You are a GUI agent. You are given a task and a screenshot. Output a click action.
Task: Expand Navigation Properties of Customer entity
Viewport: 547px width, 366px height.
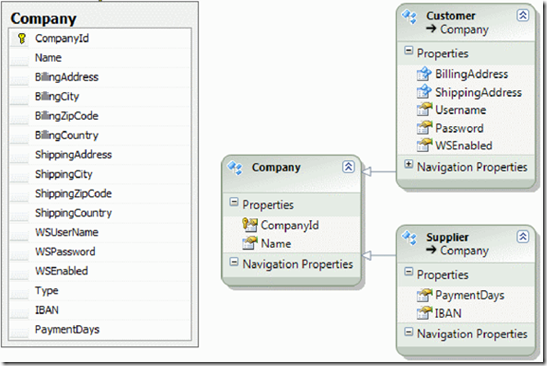click(409, 164)
